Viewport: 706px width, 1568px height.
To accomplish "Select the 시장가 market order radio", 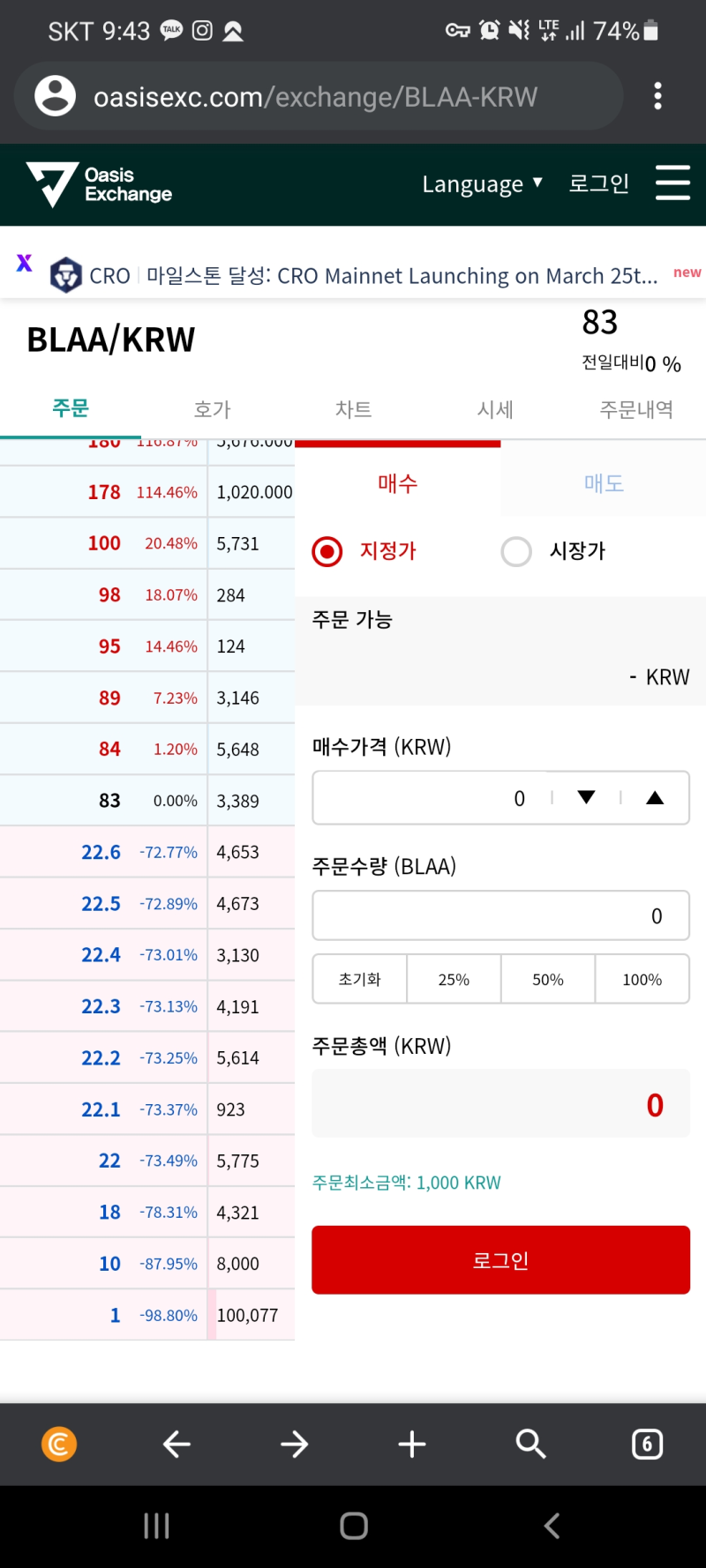I will [516, 551].
